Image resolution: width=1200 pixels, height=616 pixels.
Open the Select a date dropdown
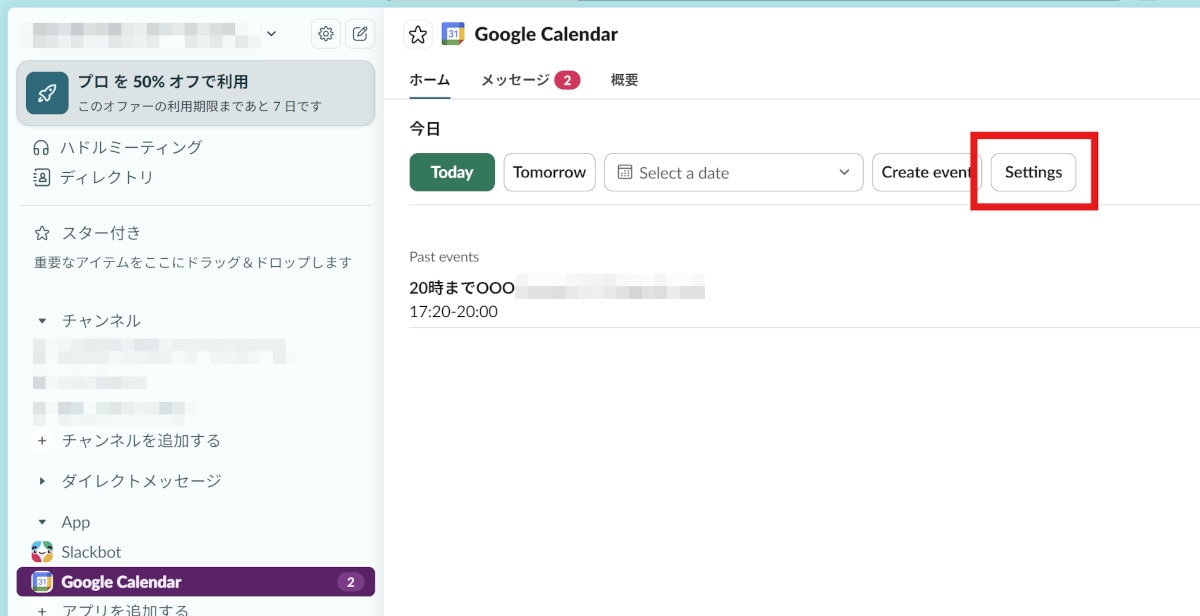[733, 172]
